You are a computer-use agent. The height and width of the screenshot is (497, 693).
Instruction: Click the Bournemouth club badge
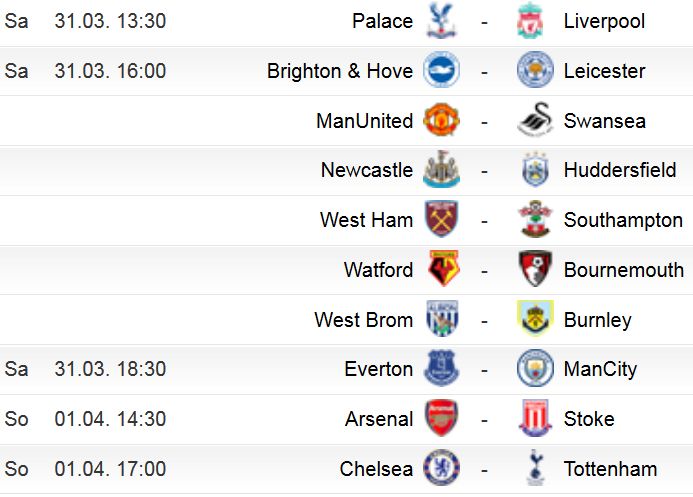(535, 269)
